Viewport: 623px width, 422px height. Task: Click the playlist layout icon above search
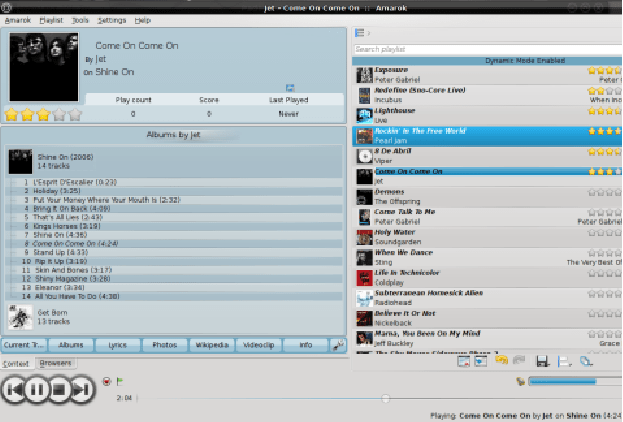[x=359, y=33]
